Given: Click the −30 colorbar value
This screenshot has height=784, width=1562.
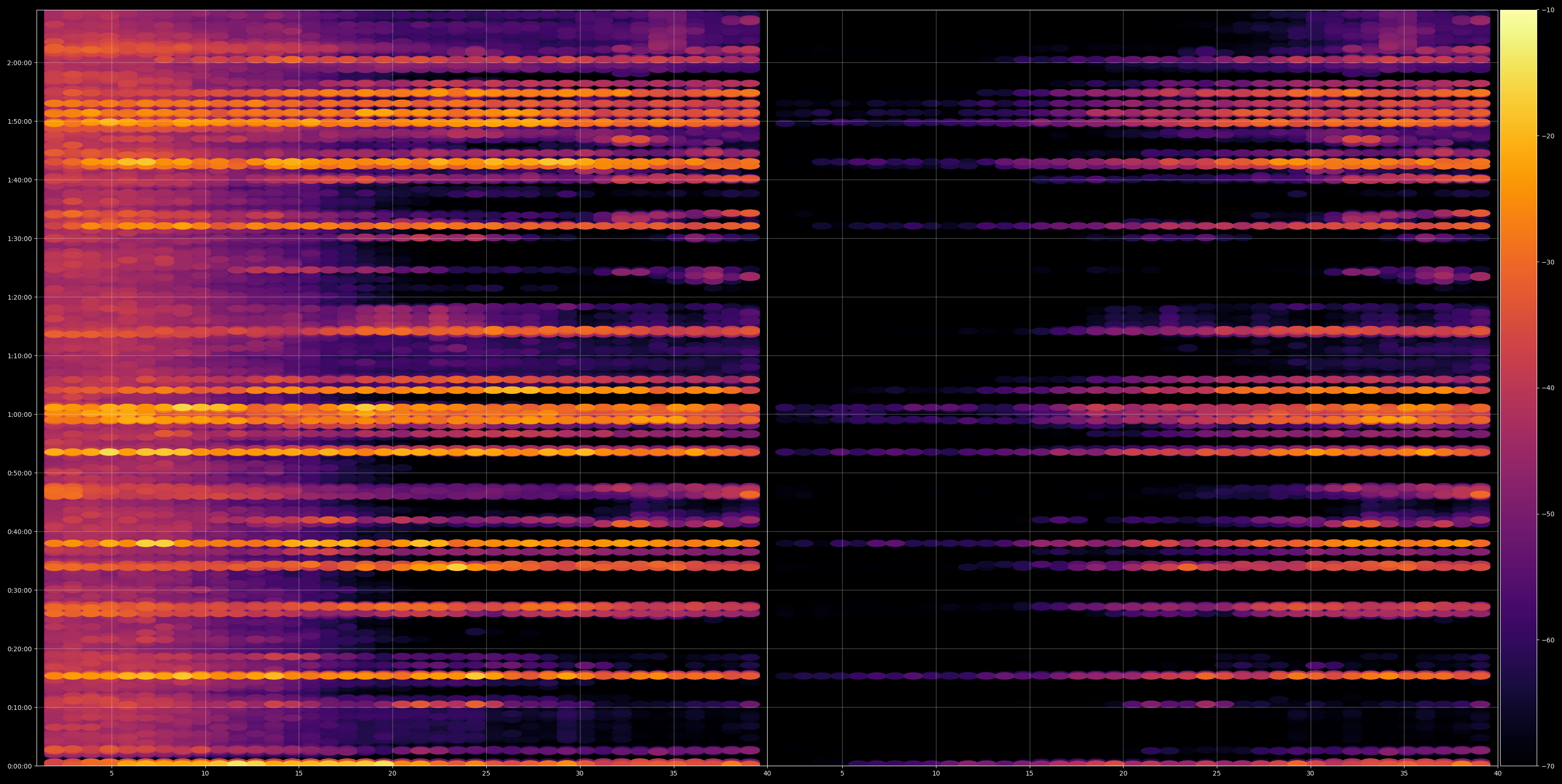Looking at the screenshot, I should tap(1548, 262).
